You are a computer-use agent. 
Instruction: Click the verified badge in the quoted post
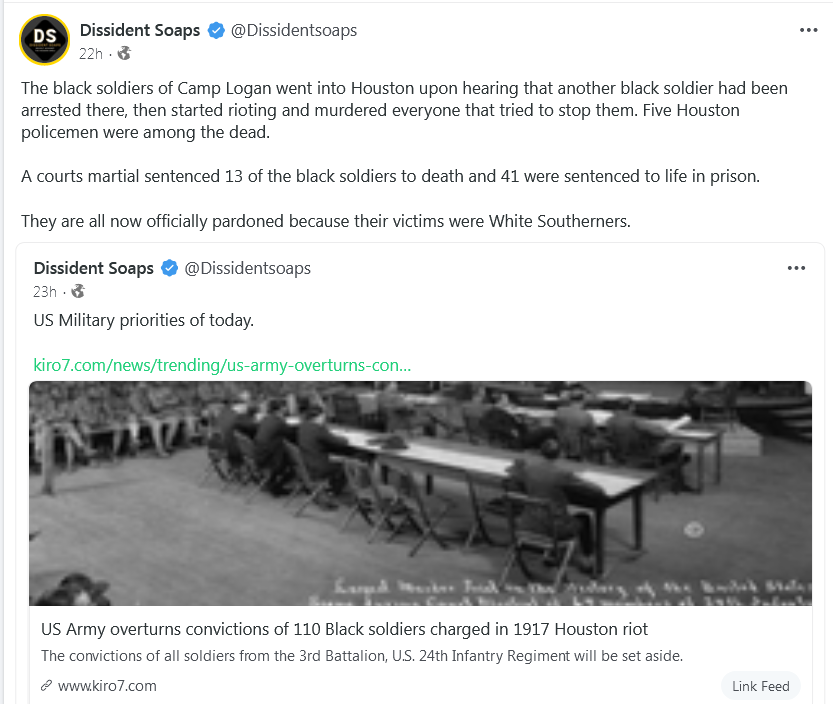point(169,268)
